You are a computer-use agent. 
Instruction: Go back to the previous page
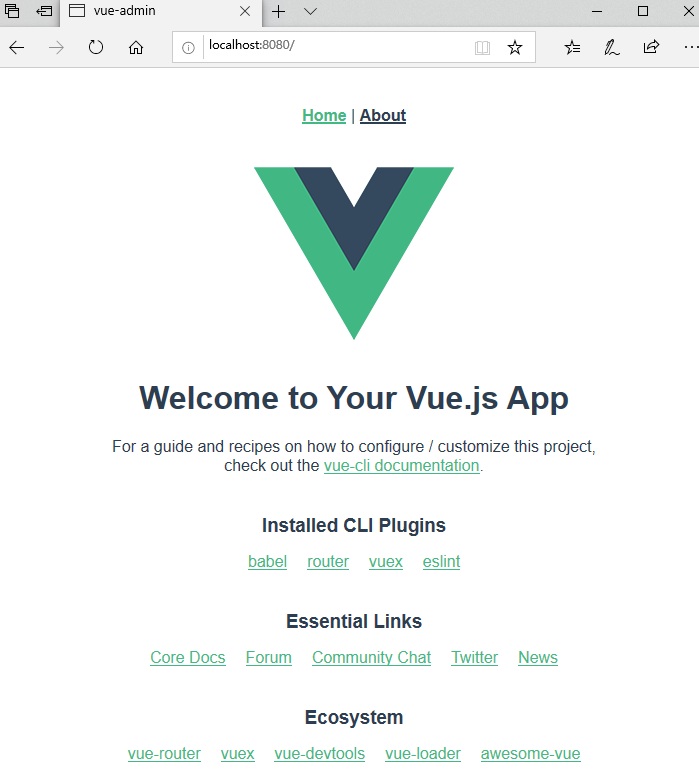click(x=16, y=48)
